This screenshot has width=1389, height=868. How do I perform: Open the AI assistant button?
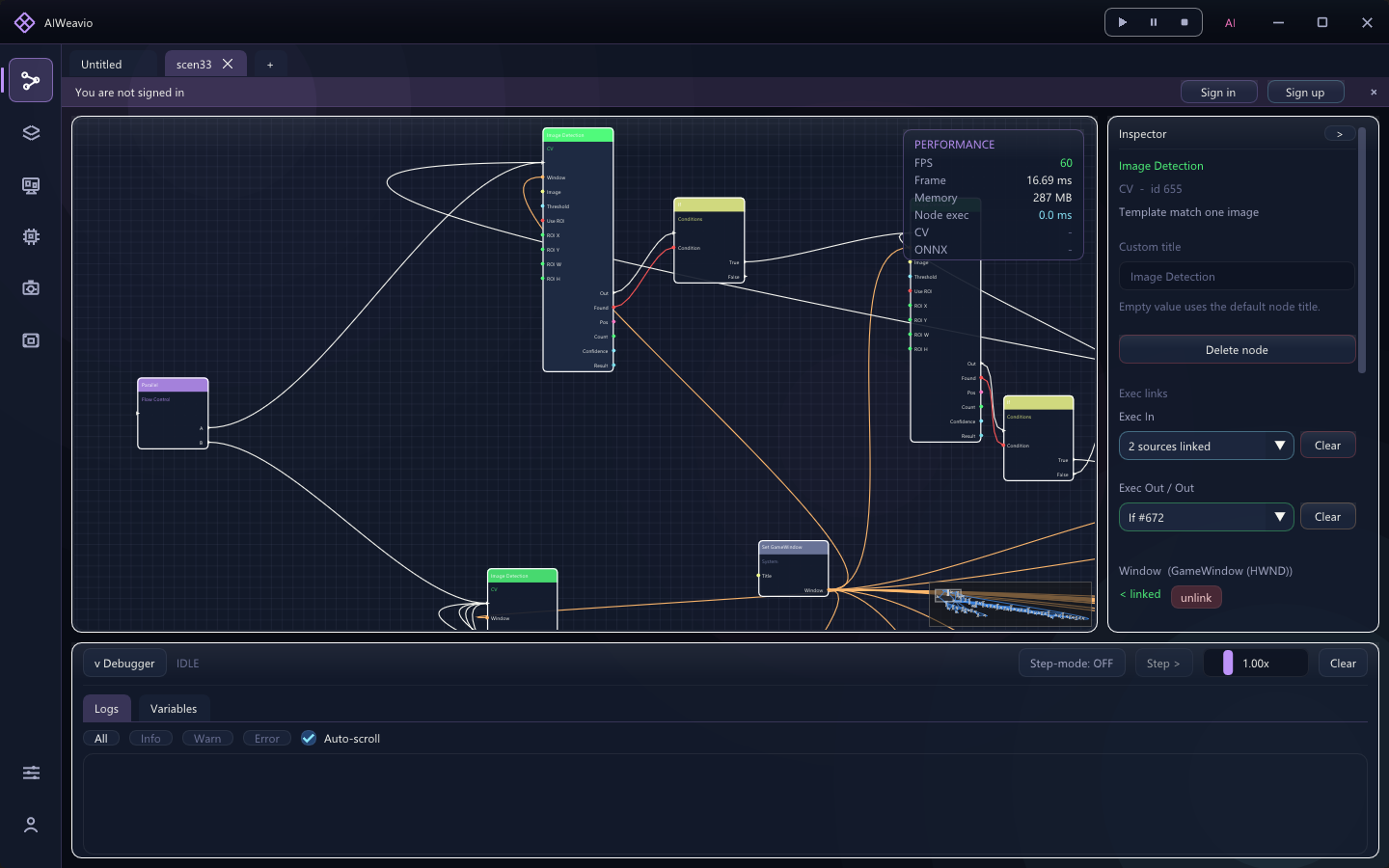pos(1230,23)
